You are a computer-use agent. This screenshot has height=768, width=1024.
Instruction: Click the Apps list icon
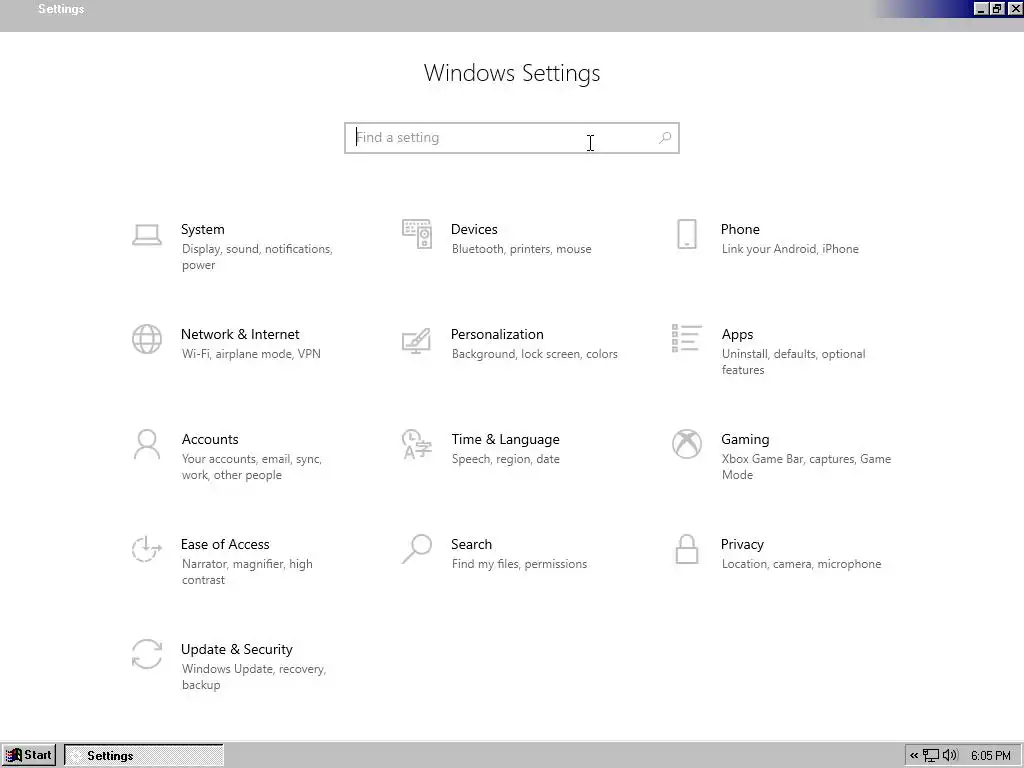pos(687,339)
